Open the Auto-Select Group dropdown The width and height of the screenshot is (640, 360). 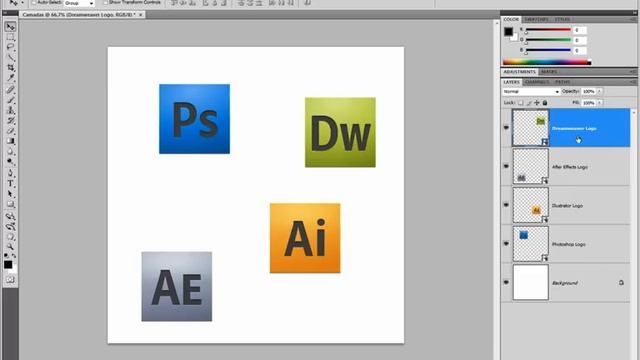(79, 3)
